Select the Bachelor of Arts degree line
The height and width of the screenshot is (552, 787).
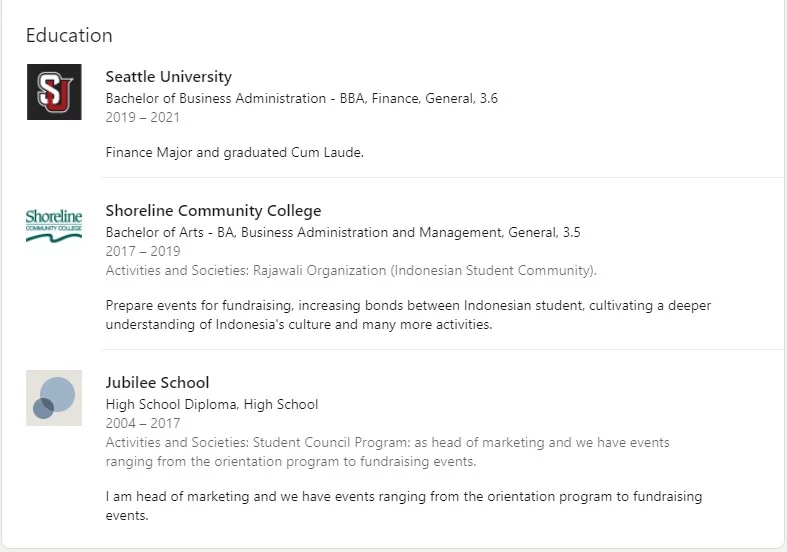point(343,232)
